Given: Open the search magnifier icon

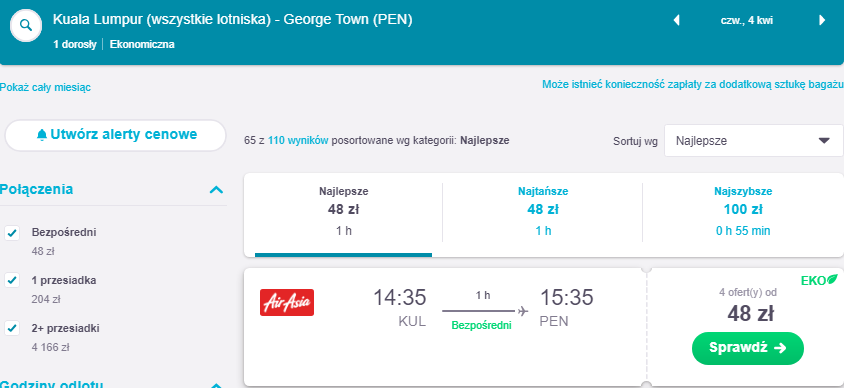Looking at the screenshot, I should pyautogui.click(x=26, y=25).
